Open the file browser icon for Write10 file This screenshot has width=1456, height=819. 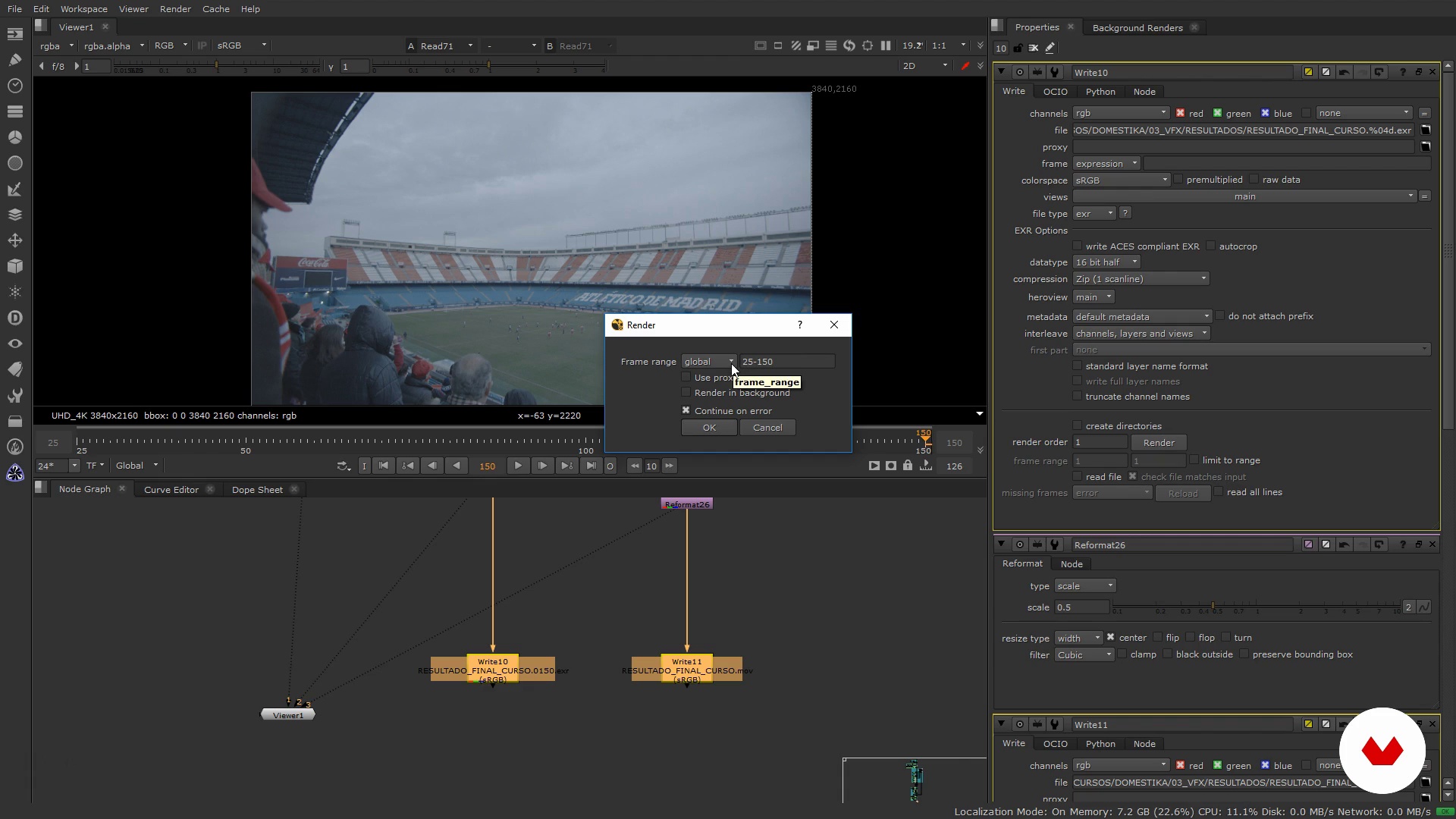tap(1426, 130)
